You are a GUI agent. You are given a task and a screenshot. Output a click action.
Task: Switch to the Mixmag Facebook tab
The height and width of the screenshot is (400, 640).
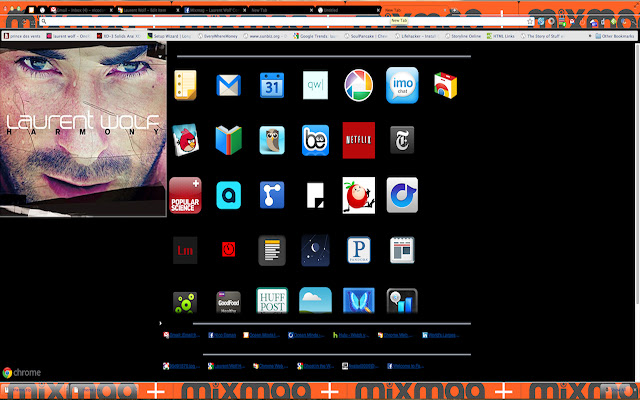(x=215, y=10)
